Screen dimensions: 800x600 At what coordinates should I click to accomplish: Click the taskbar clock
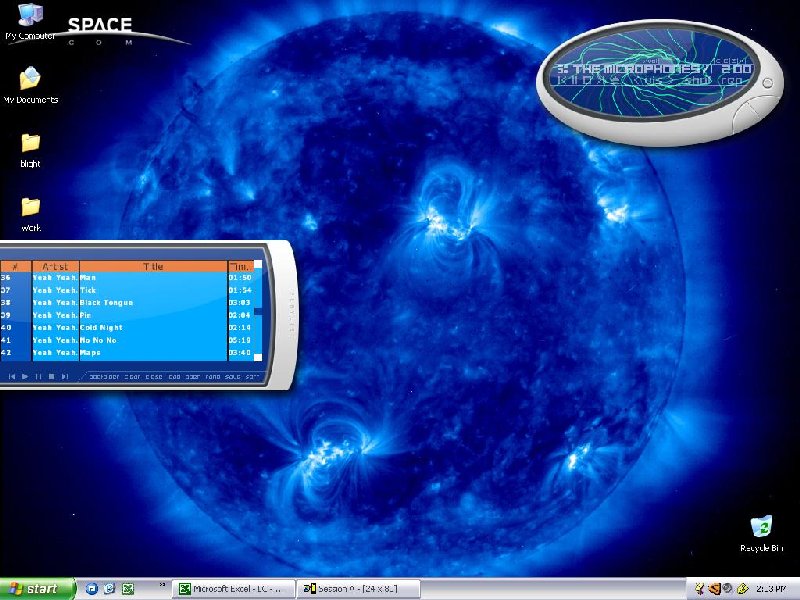coord(771,589)
